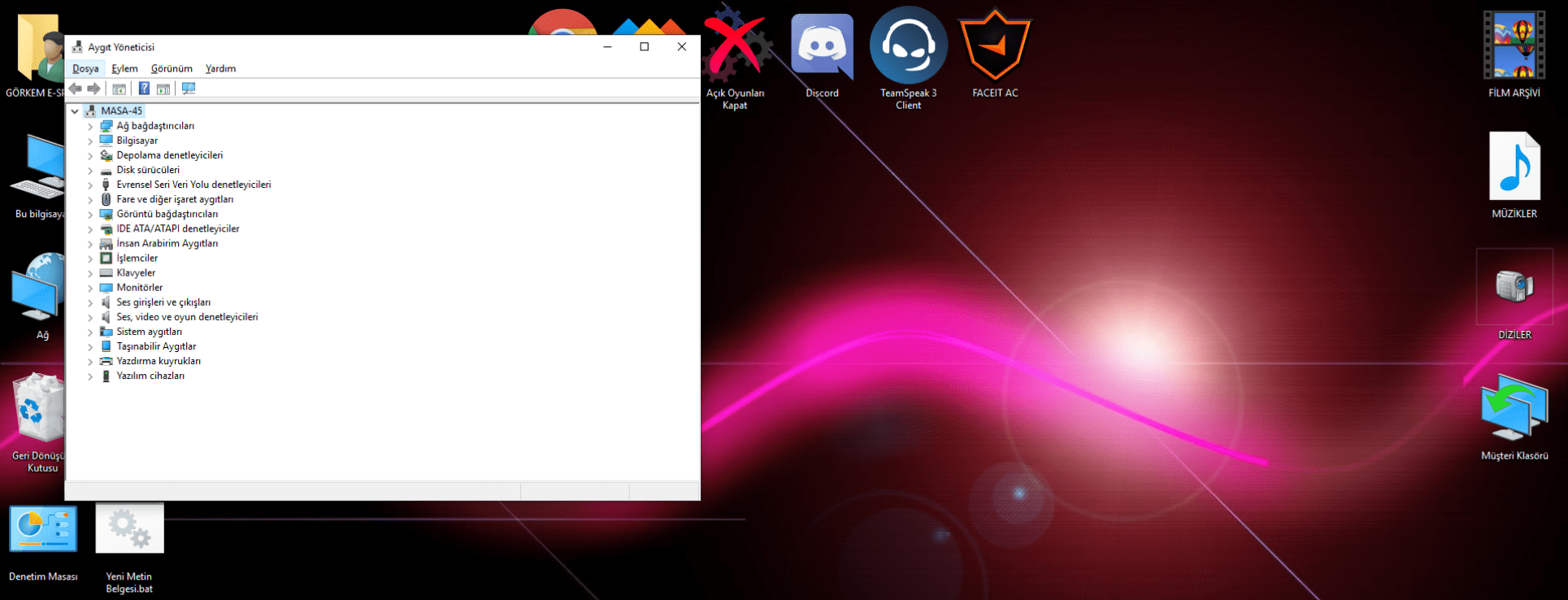Open the Görünüm menu
Image resolution: width=1568 pixels, height=600 pixels.
172,68
